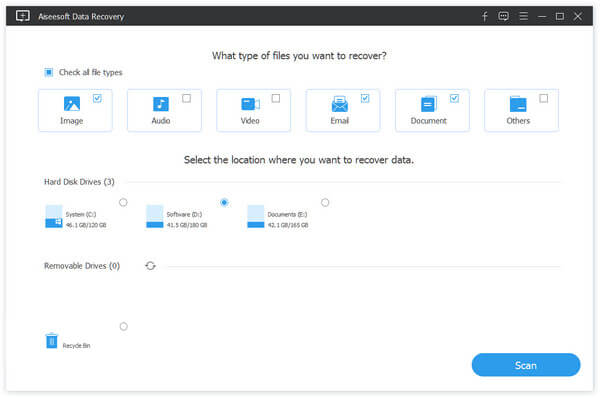Select the Recycle Bin radio button
Screen dimensions: 600x398
124,326
